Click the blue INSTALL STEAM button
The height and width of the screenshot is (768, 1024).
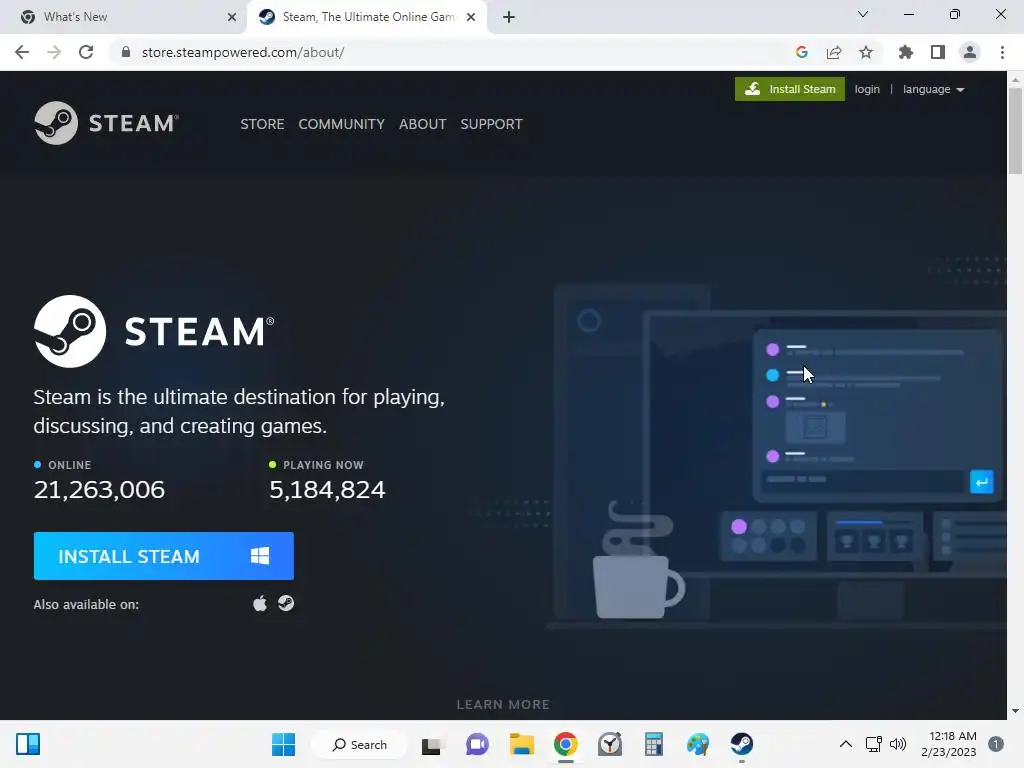click(x=164, y=556)
